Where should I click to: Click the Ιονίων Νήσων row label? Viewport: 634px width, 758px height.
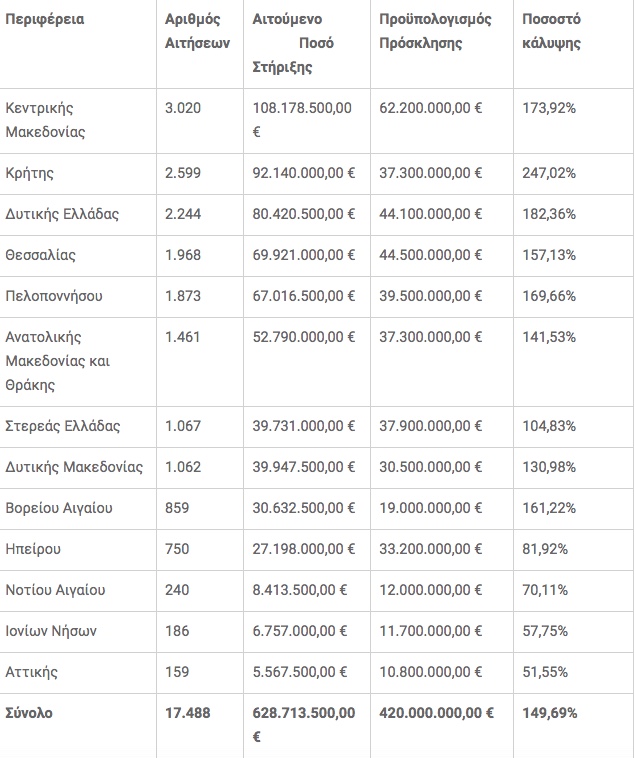51,631
